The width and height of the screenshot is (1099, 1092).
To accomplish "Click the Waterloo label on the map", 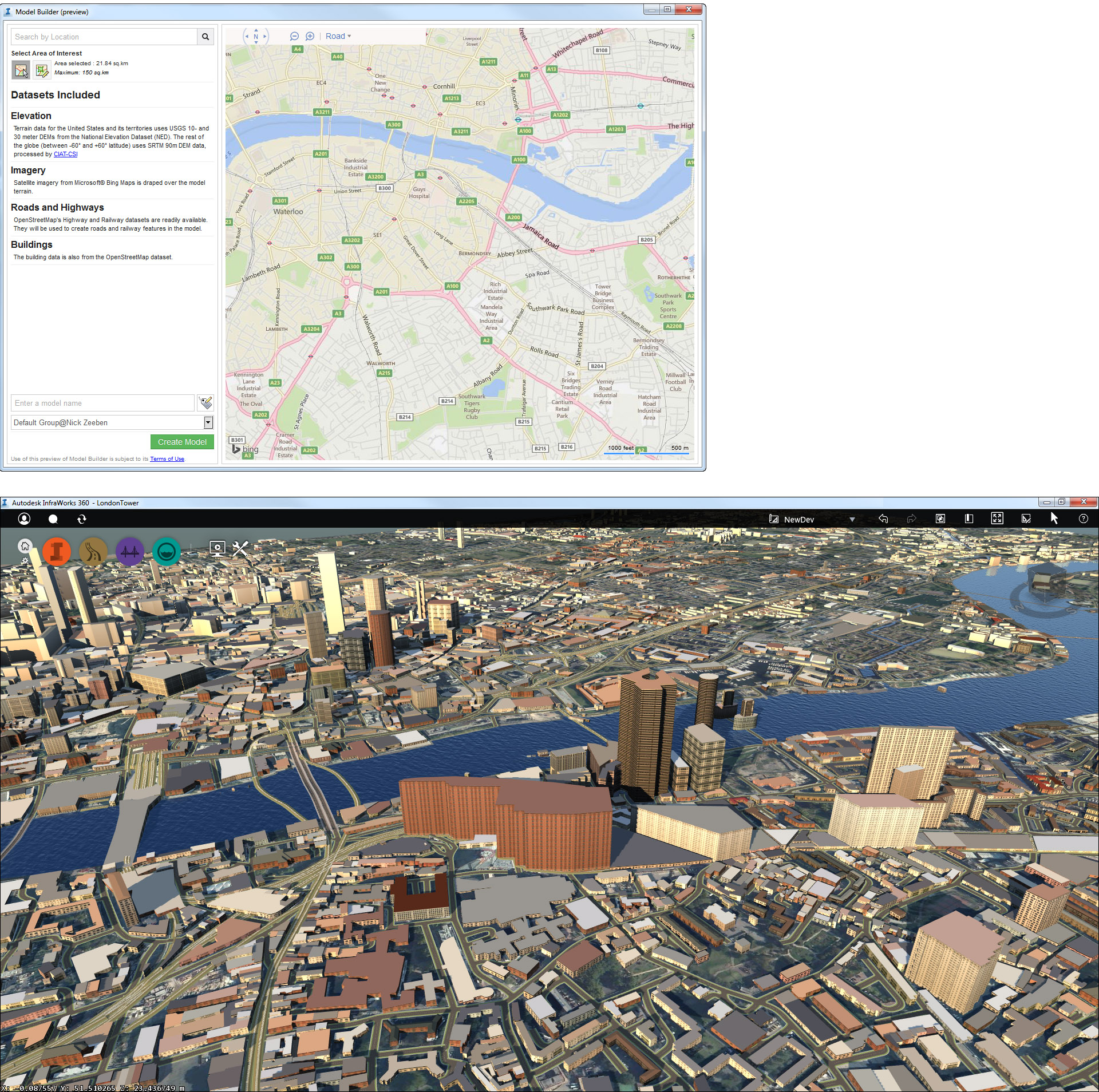I will (288, 211).
